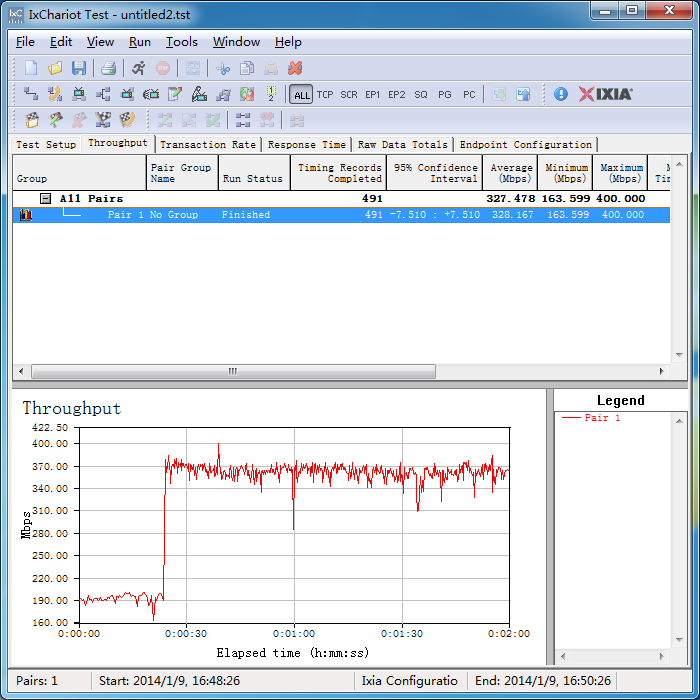Open a test with folder icon
700x700 pixels.
(x=55, y=68)
